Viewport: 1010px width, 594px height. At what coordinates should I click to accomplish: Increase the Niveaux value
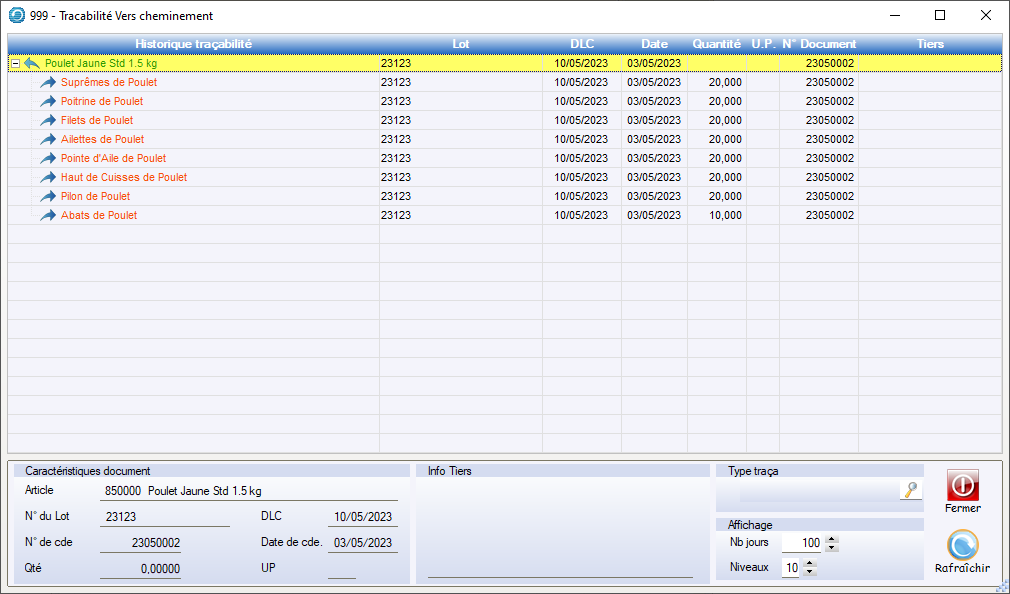click(x=810, y=563)
